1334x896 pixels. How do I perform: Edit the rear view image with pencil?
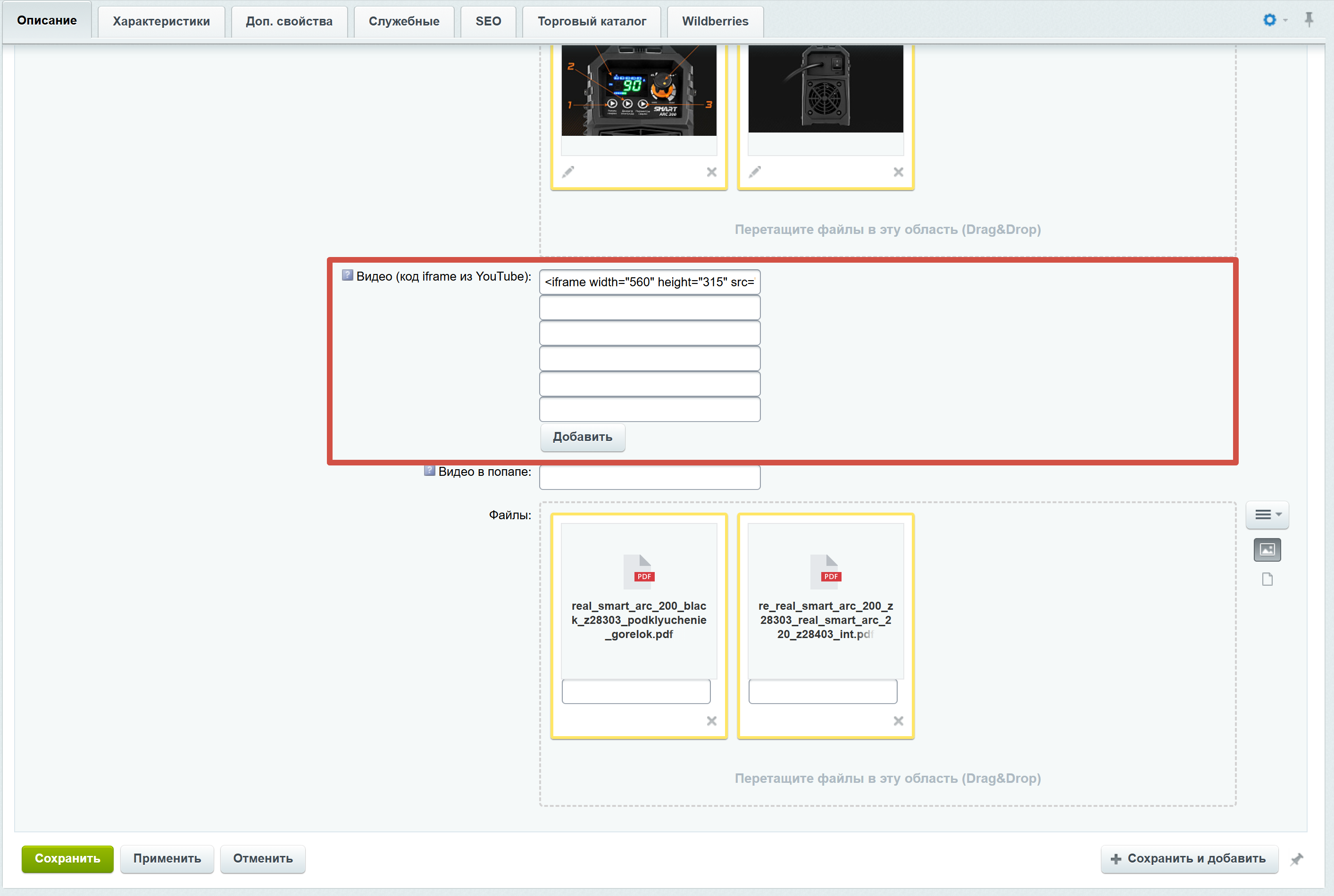pyautogui.click(x=755, y=172)
